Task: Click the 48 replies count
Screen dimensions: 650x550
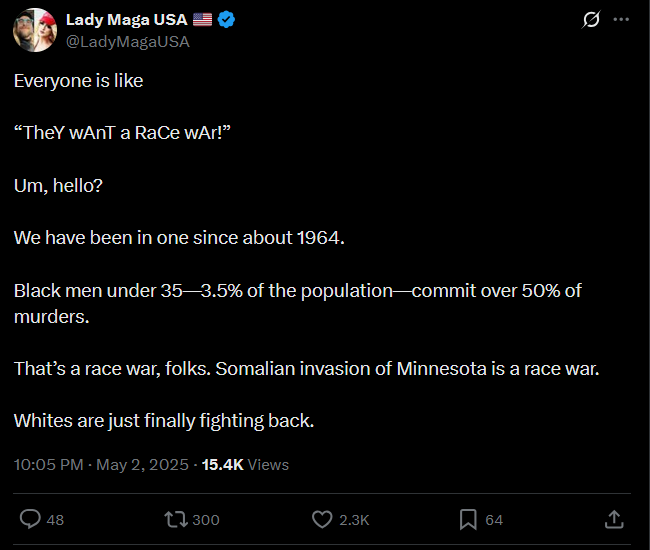Action: click(x=55, y=520)
